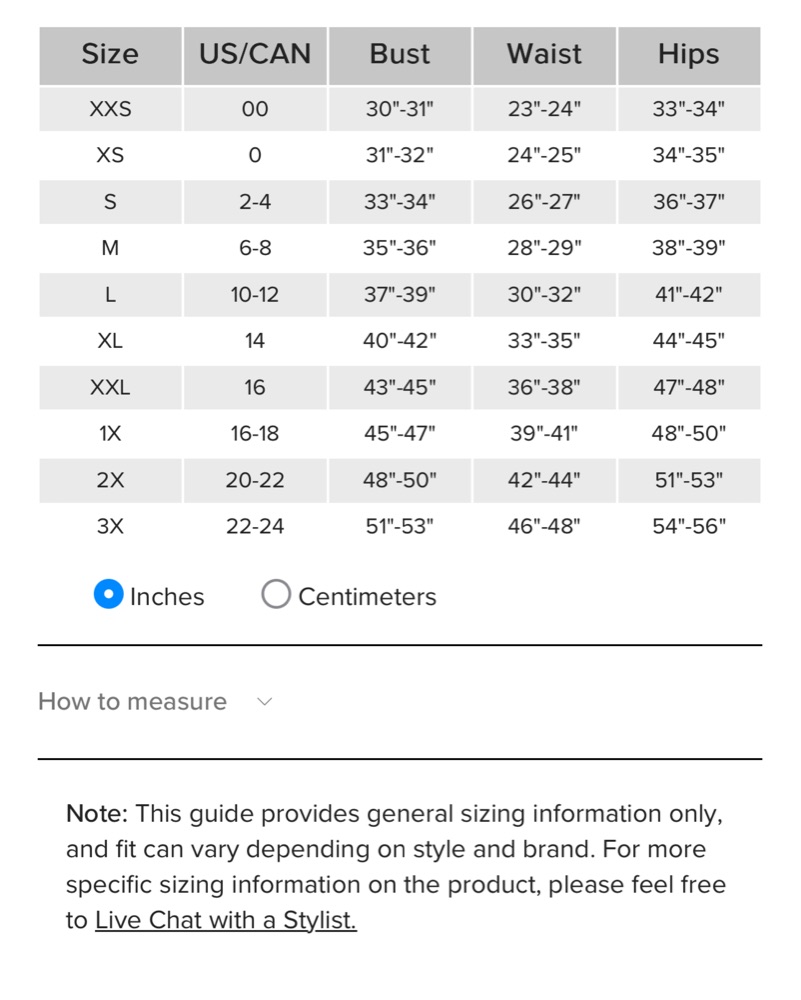The image size is (801, 1000).
Task: Select the XL size cell
Action: [110, 341]
